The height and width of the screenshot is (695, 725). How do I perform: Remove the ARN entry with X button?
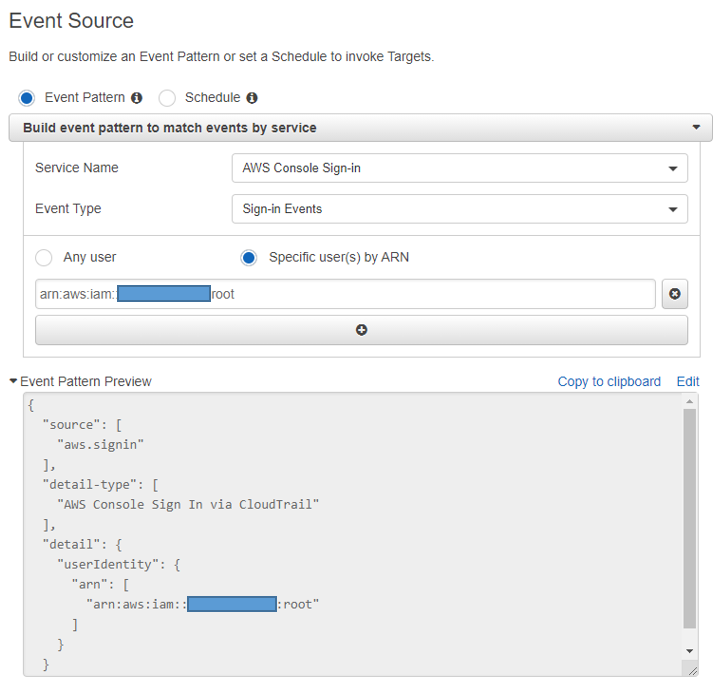(x=675, y=294)
